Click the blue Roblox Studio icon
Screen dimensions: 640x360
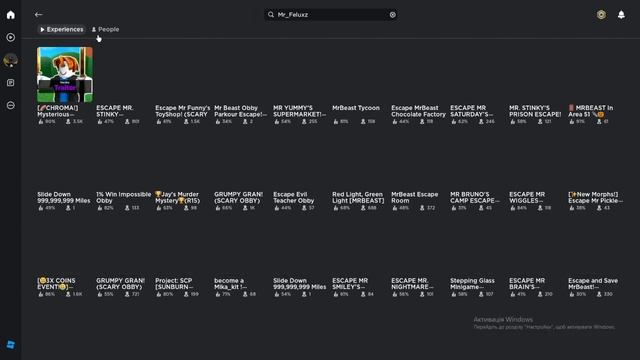point(11,344)
